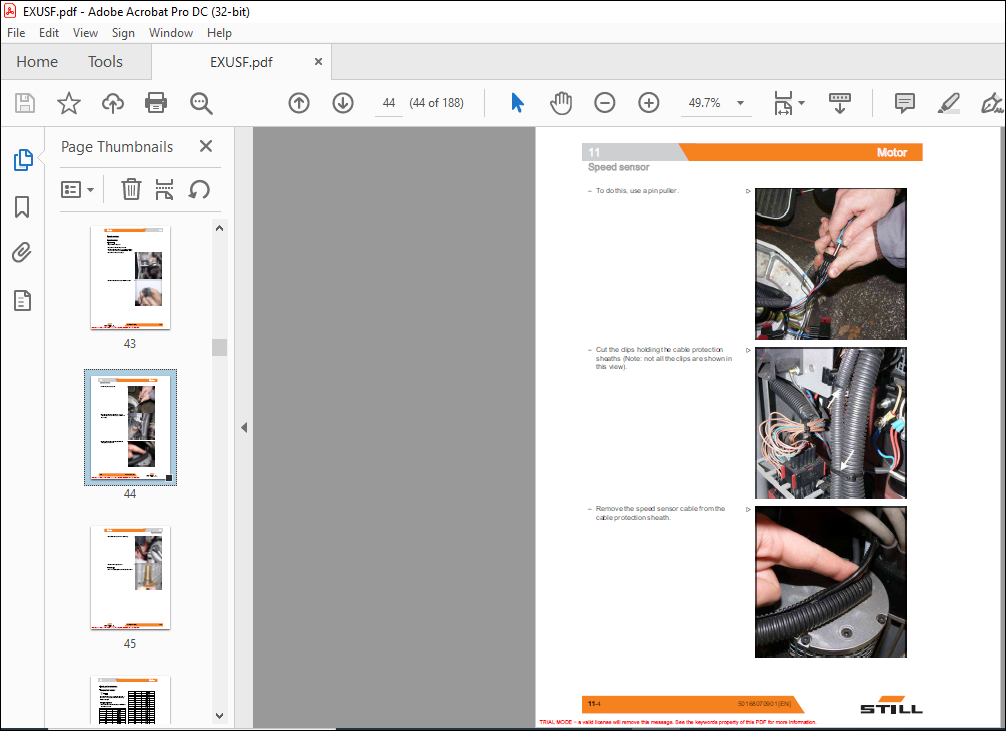Screen dimensions: 1006x731
Task: Click the Save file icon
Action: 25,103
